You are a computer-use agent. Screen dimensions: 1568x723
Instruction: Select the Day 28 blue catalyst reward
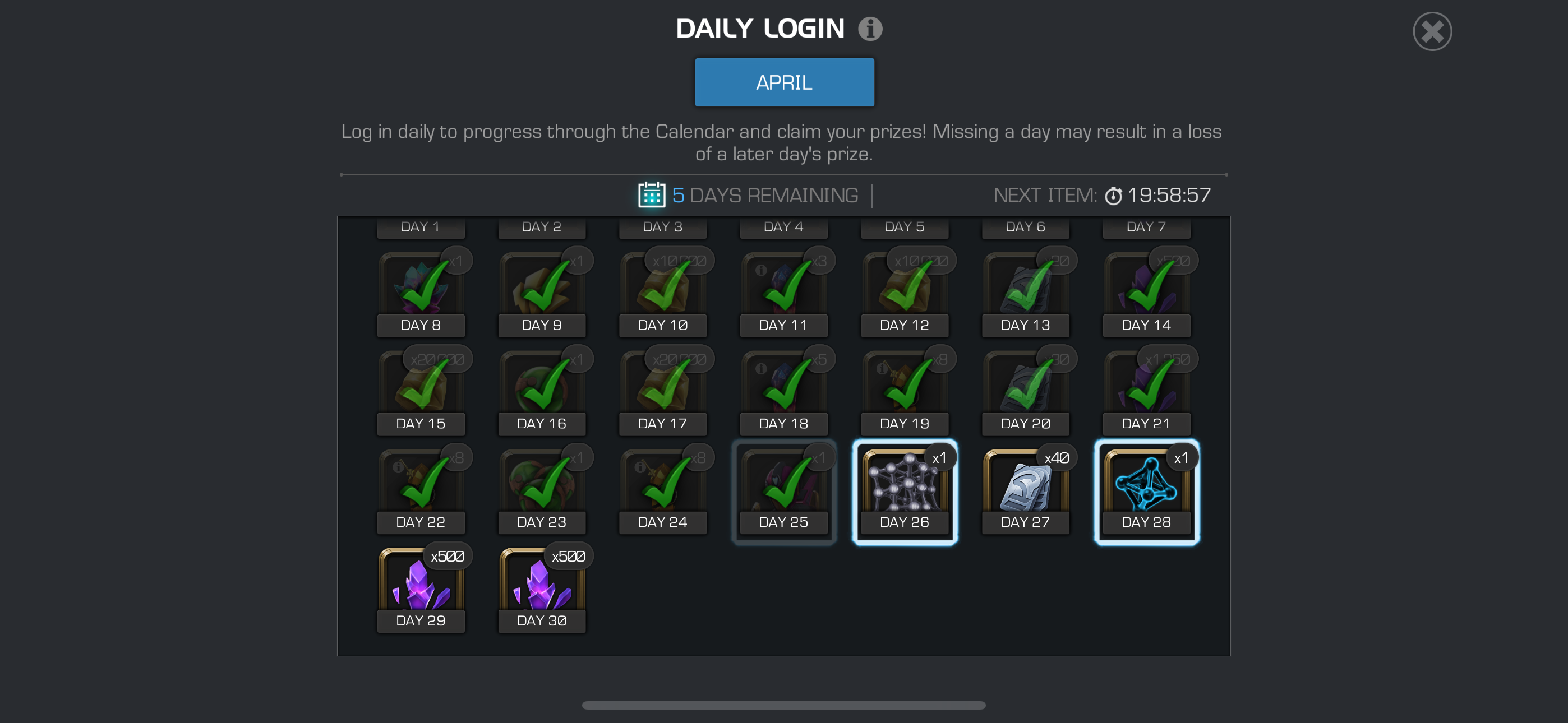[1146, 492]
